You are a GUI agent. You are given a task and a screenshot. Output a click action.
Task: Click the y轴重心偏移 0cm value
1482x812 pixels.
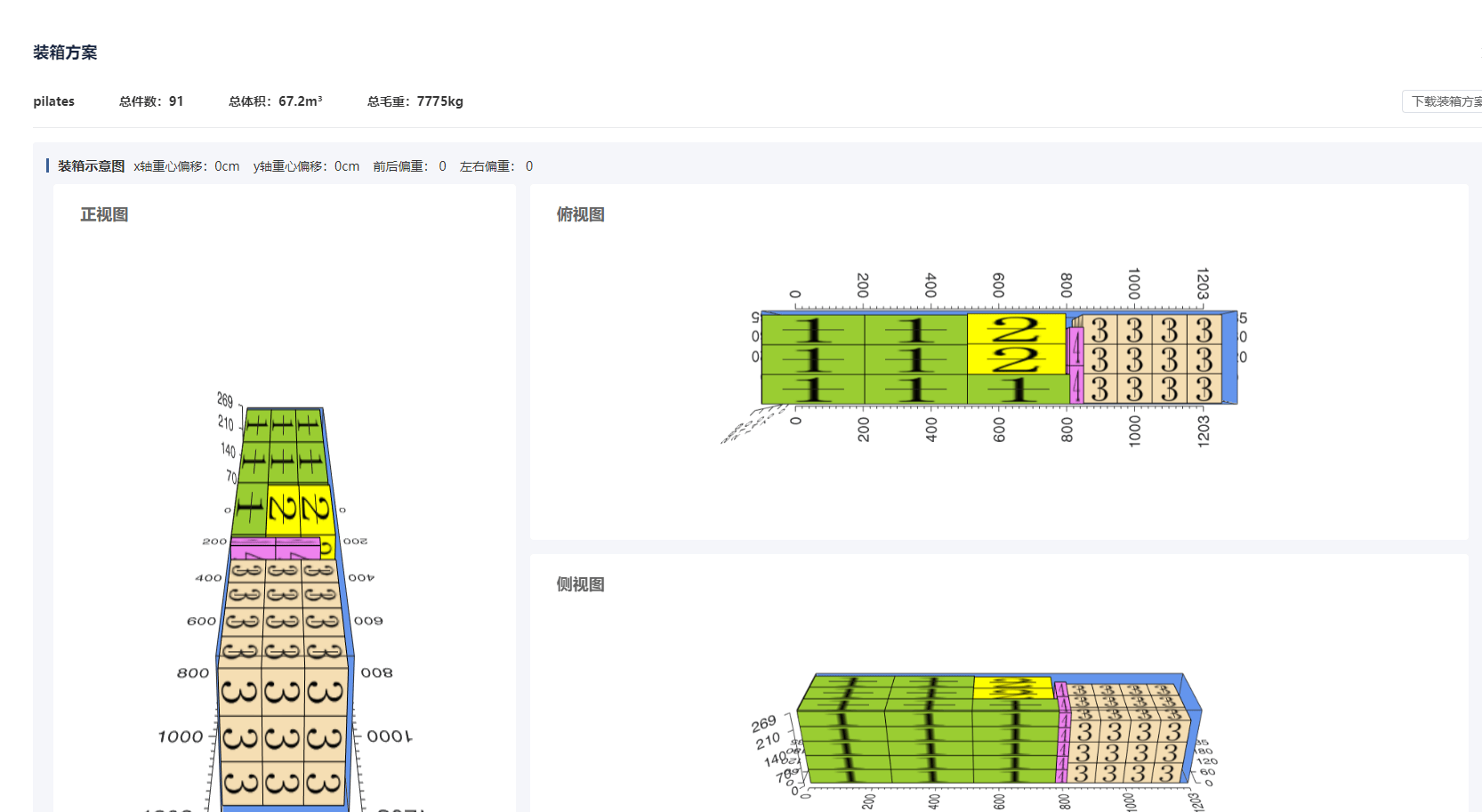pyautogui.click(x=306, y=166)
